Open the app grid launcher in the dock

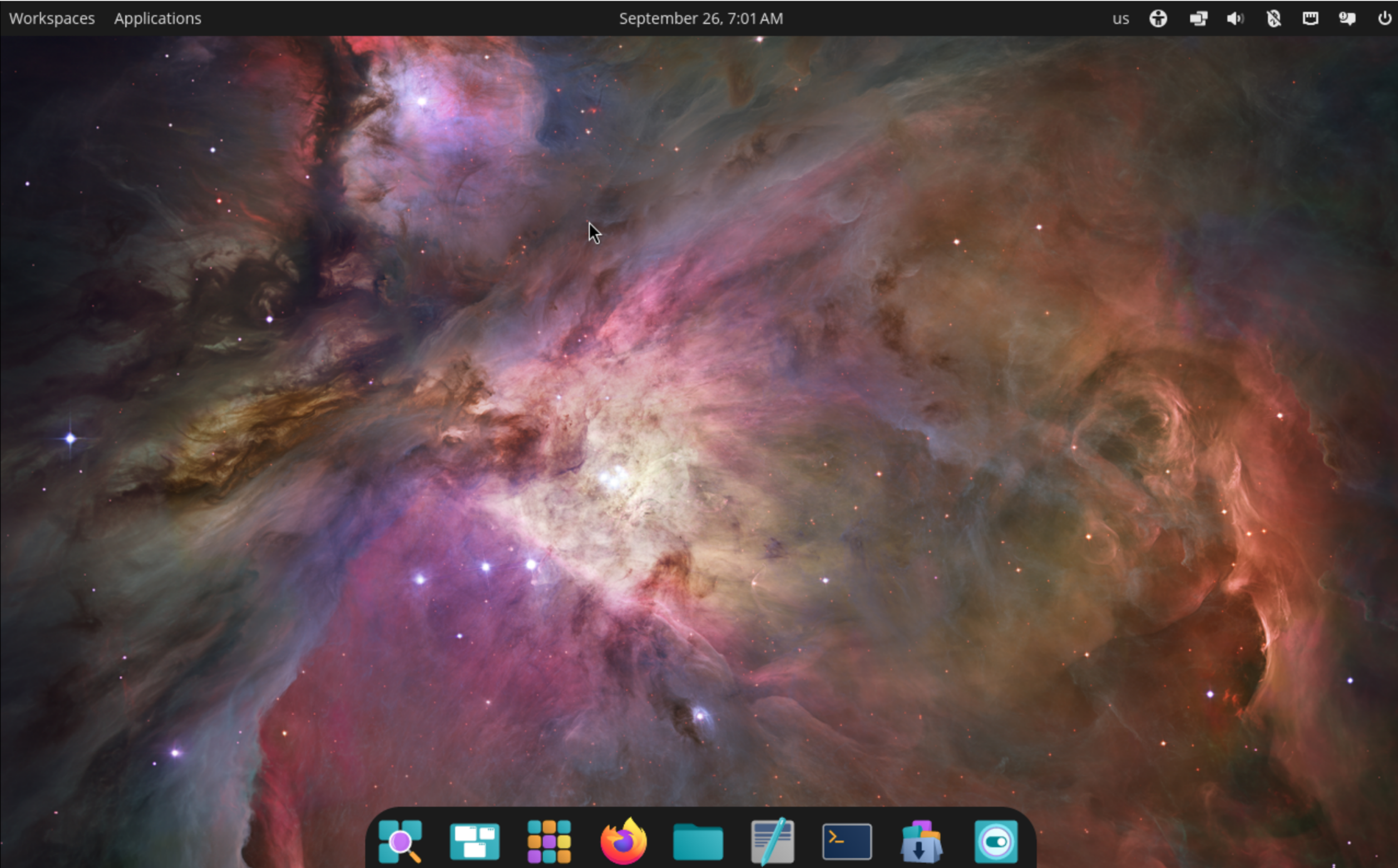point(549,841)
